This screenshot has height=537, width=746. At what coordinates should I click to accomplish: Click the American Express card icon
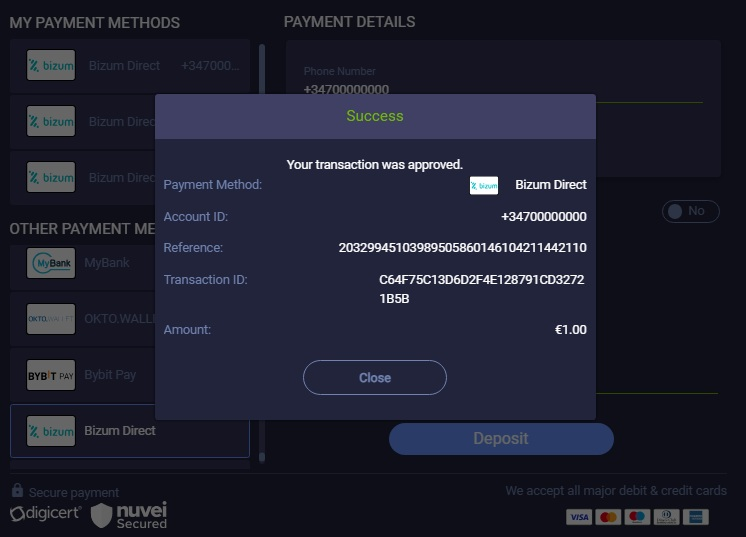coord(696,517)
